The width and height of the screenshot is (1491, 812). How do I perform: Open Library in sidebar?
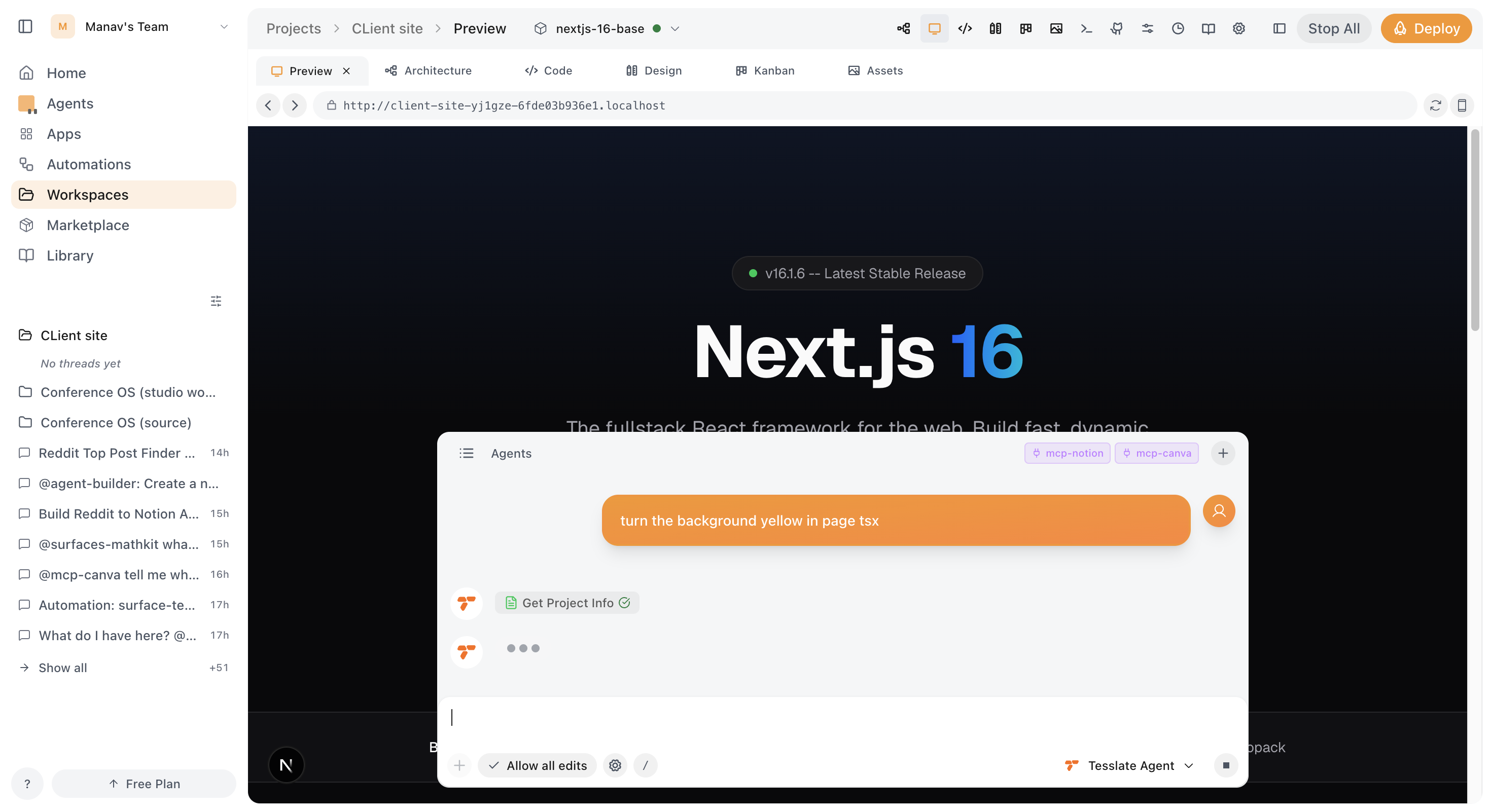tap(124, 255)
